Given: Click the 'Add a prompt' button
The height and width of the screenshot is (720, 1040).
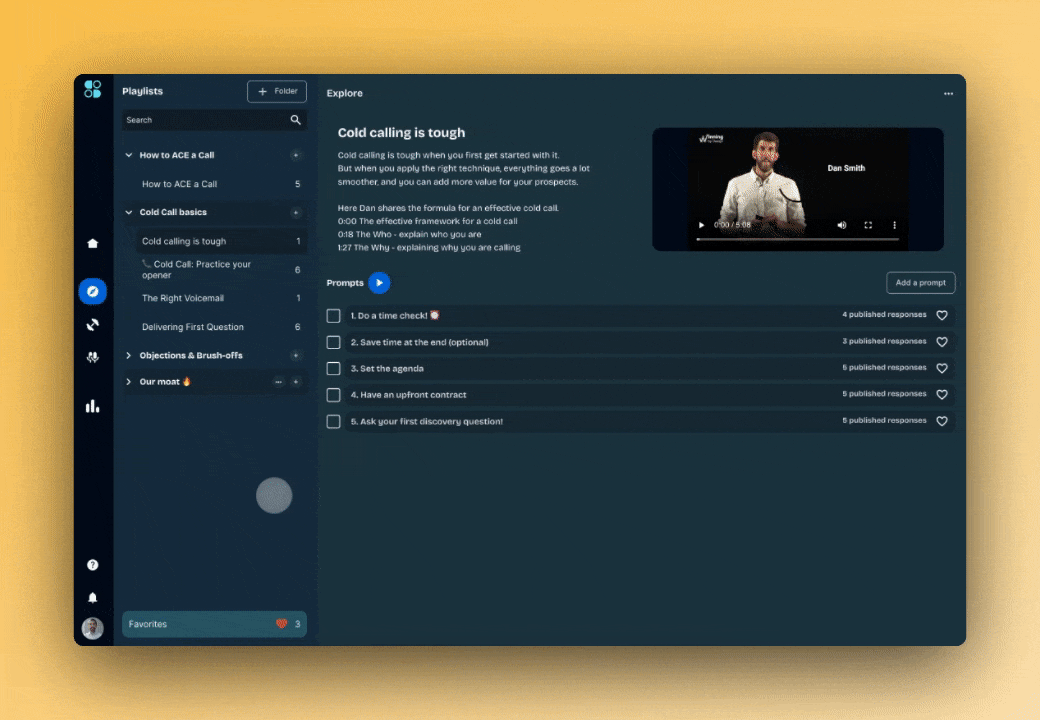Looking at the screenshot, I should [920, 283].
